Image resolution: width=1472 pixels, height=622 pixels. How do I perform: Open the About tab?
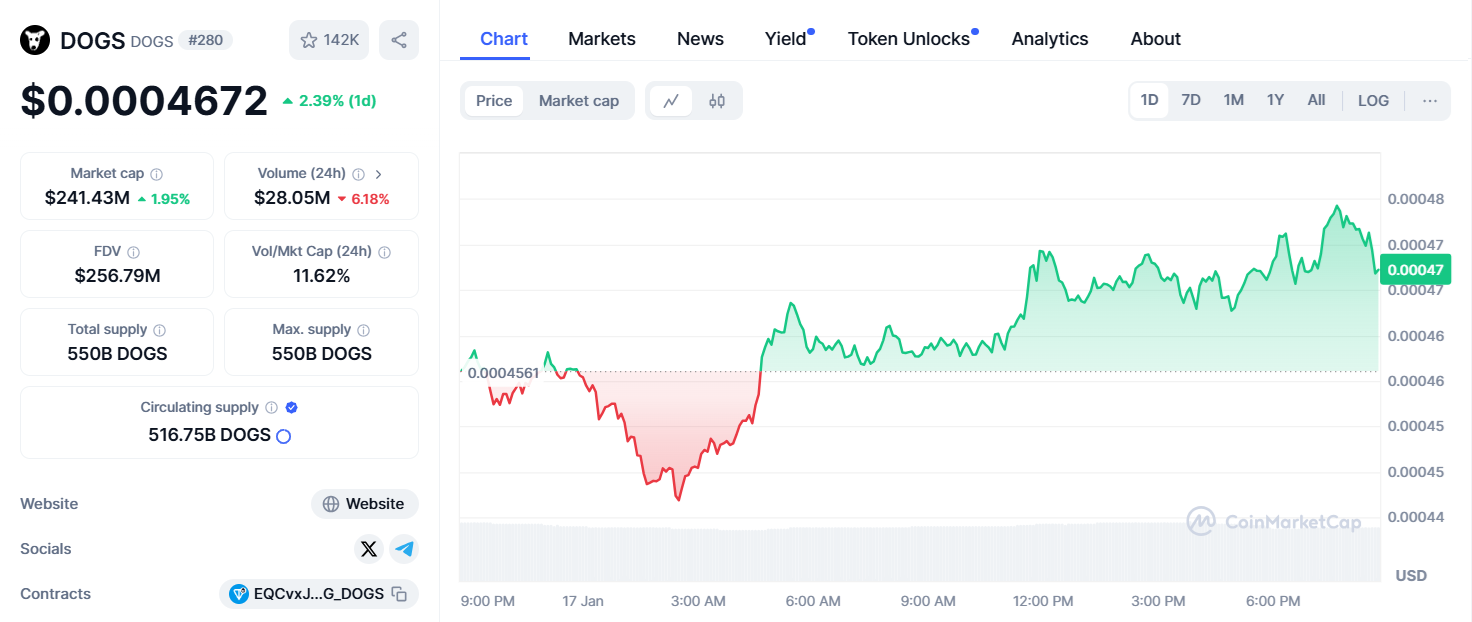tap(1156, 39)
